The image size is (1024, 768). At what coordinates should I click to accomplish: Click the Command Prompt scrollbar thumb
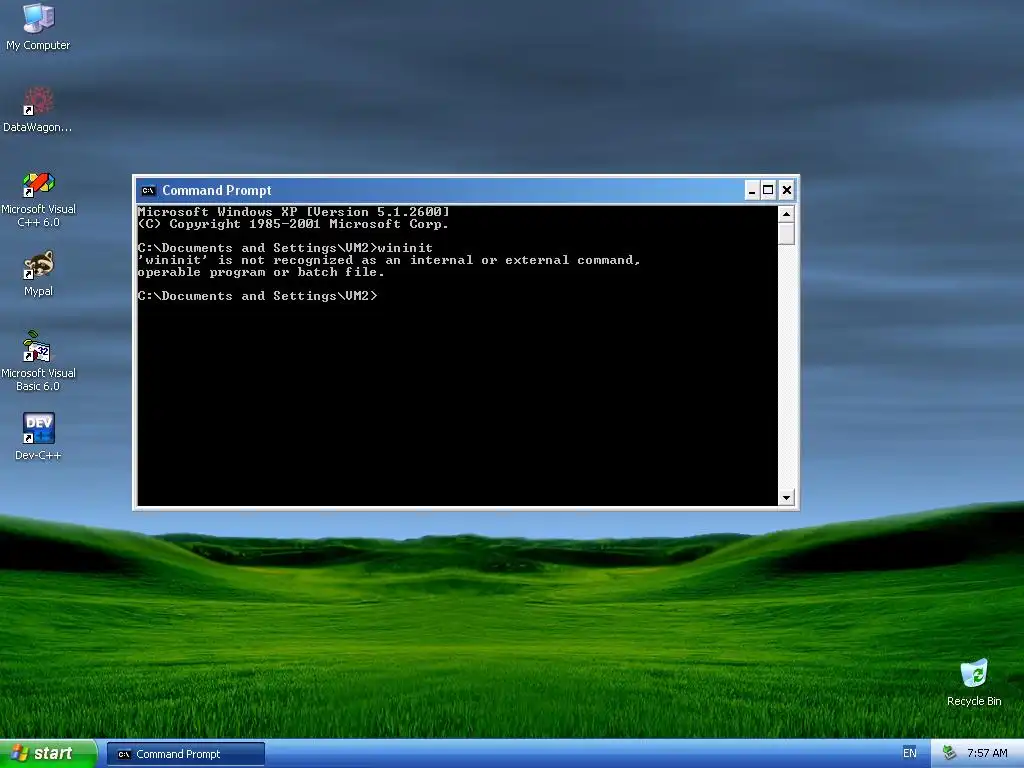point(786,234)
